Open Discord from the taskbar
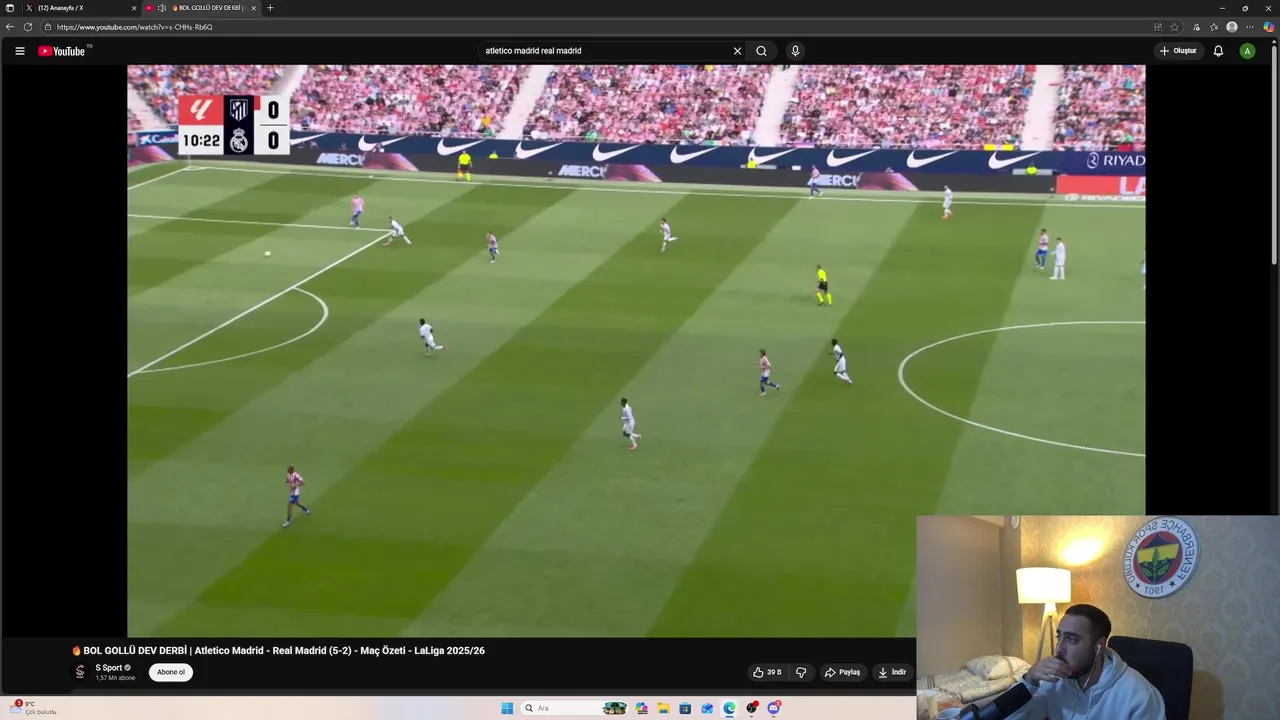Image resolution: width=1280 pixels, height=720 pixels. 773,708
